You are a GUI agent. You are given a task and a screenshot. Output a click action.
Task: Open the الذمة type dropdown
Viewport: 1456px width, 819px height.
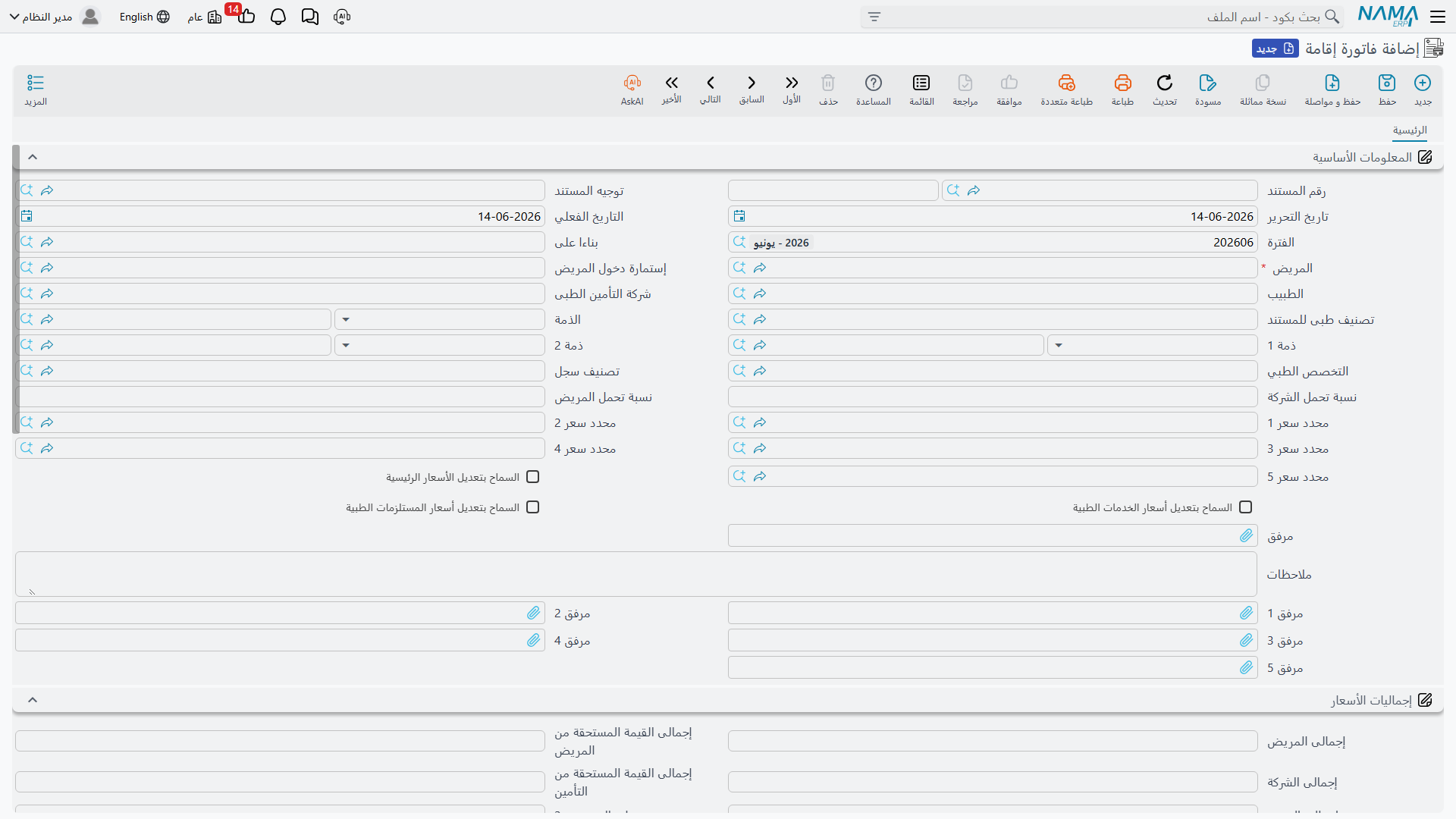pos(346,320)
